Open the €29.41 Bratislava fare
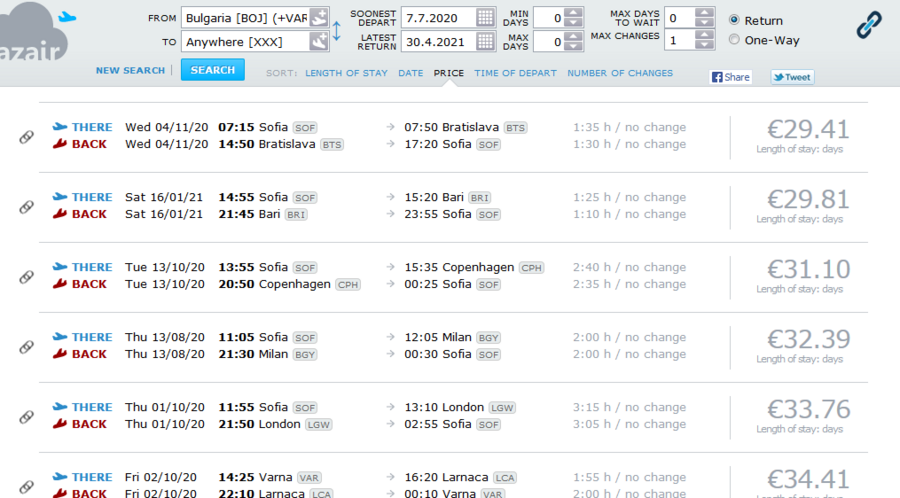The width and height of the screenshot is (900, 498). click(x=808, y=129)
